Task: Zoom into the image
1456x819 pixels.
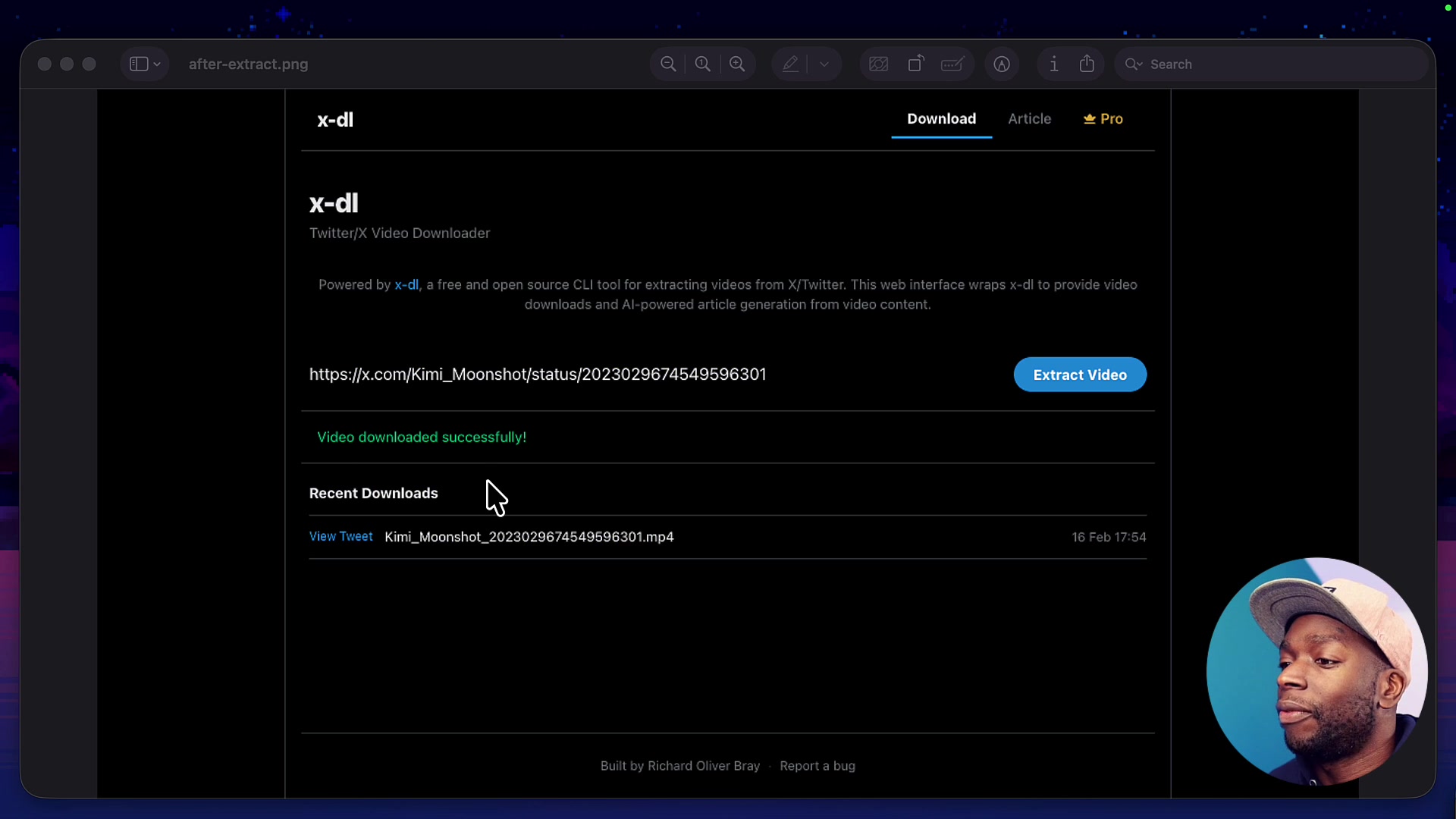Action: (738, 64)
